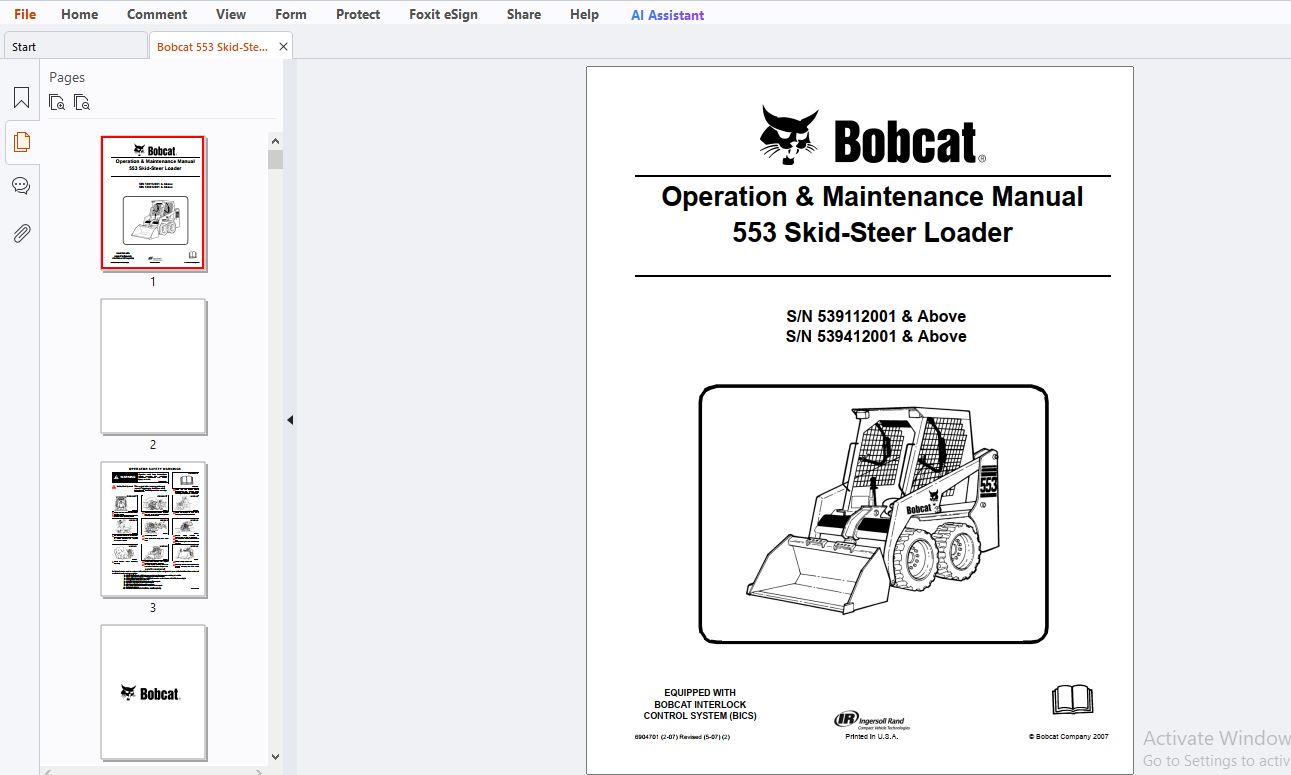Select page 4 Bobcat logo thumbnail
Screen dimensions: 1291x775
[x=153, y=692]
